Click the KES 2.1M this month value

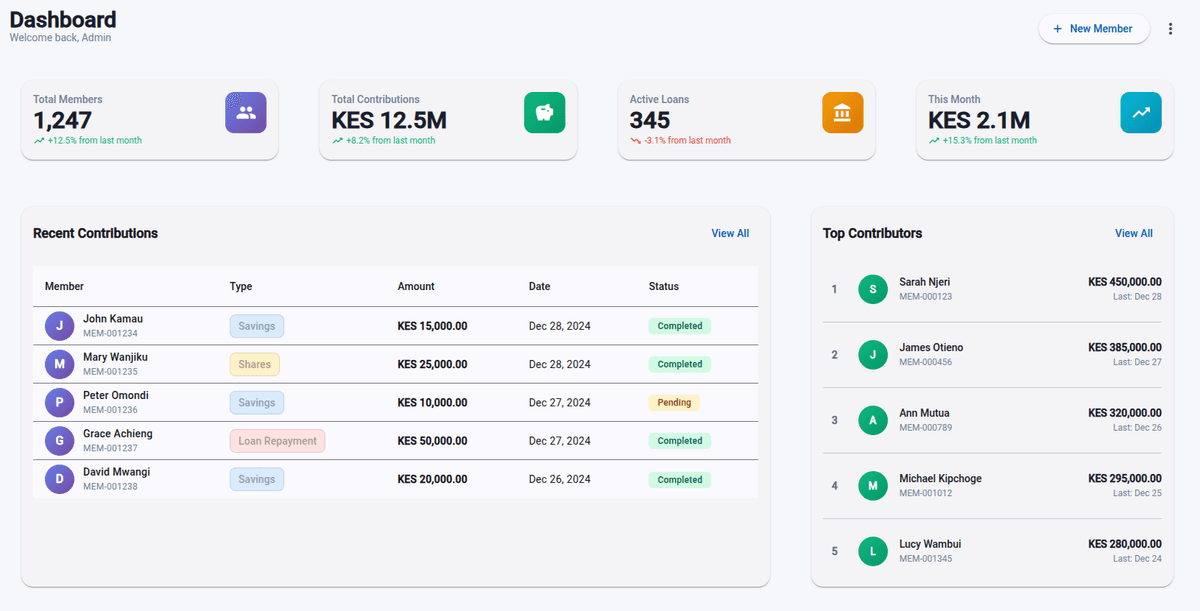click(979, 120)
